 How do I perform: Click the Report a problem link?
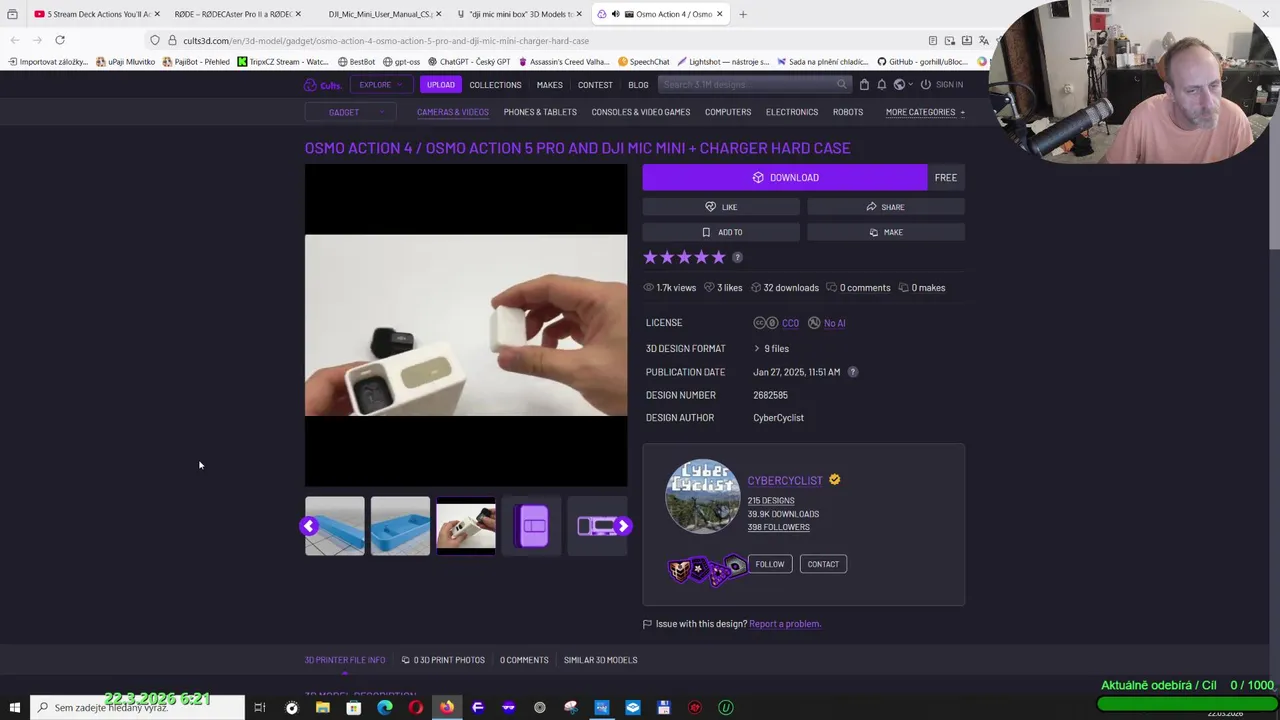pyautogui.click(x=785, y=624)
